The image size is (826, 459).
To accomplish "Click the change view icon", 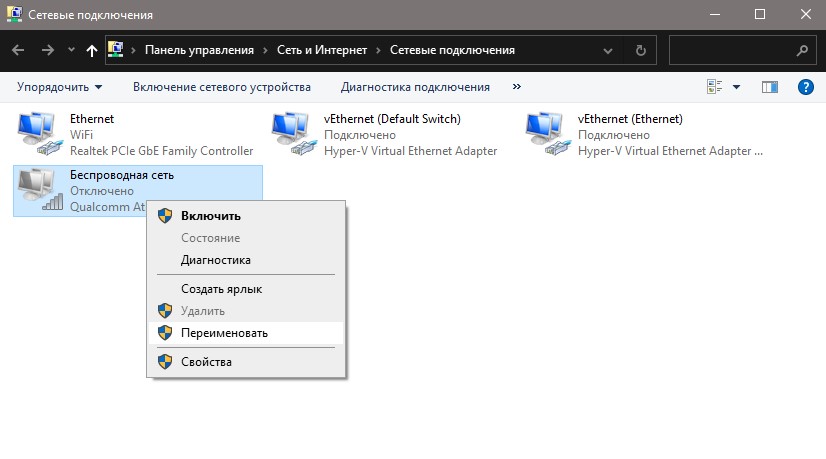I will [x=714, y=87].
